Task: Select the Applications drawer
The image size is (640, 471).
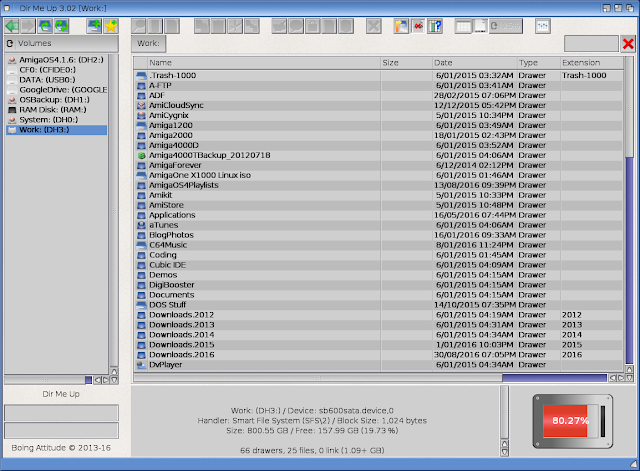Action: (x=378, y=215)
